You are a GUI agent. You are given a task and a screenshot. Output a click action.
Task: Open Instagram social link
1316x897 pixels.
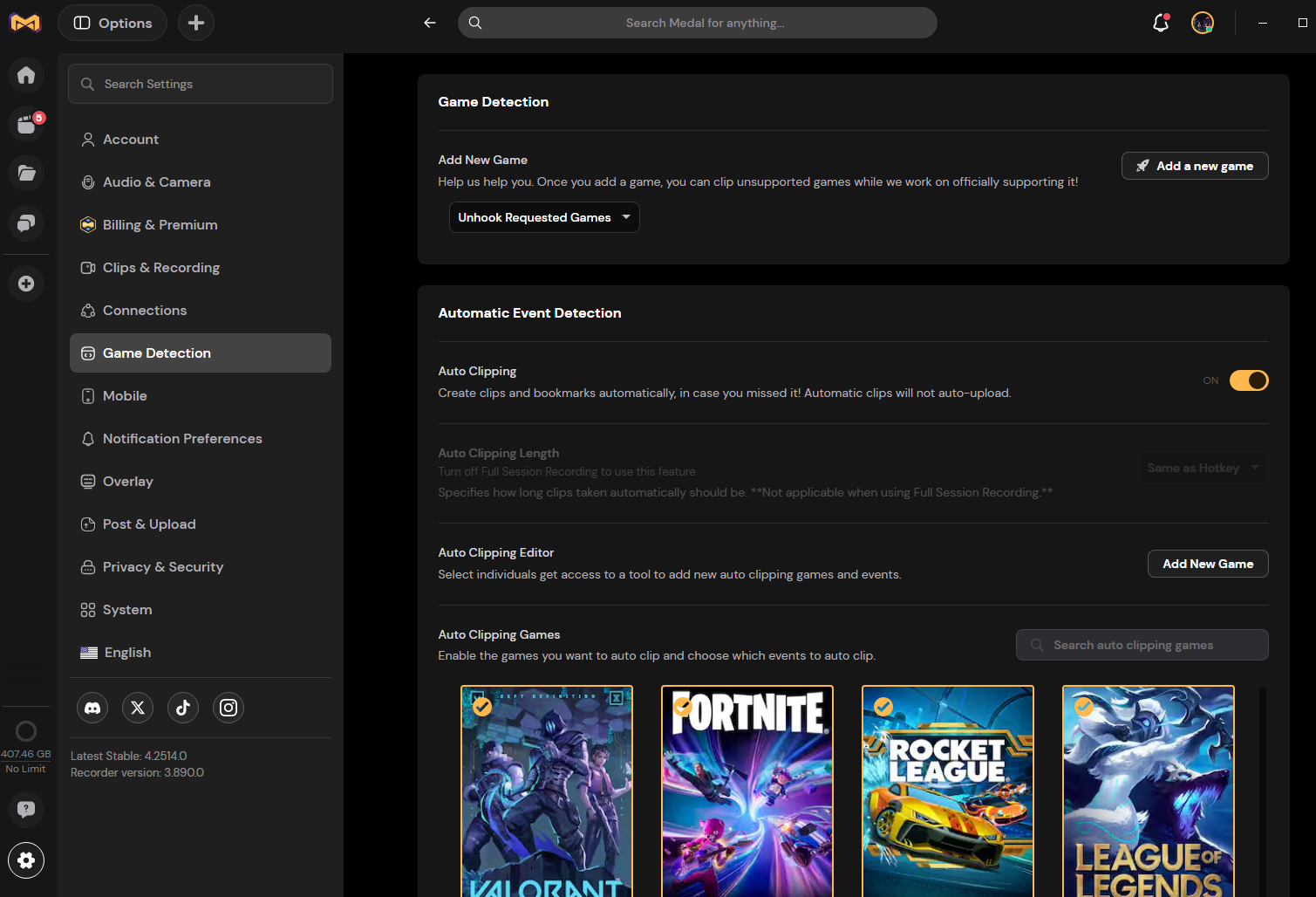[x=228, y=708]
